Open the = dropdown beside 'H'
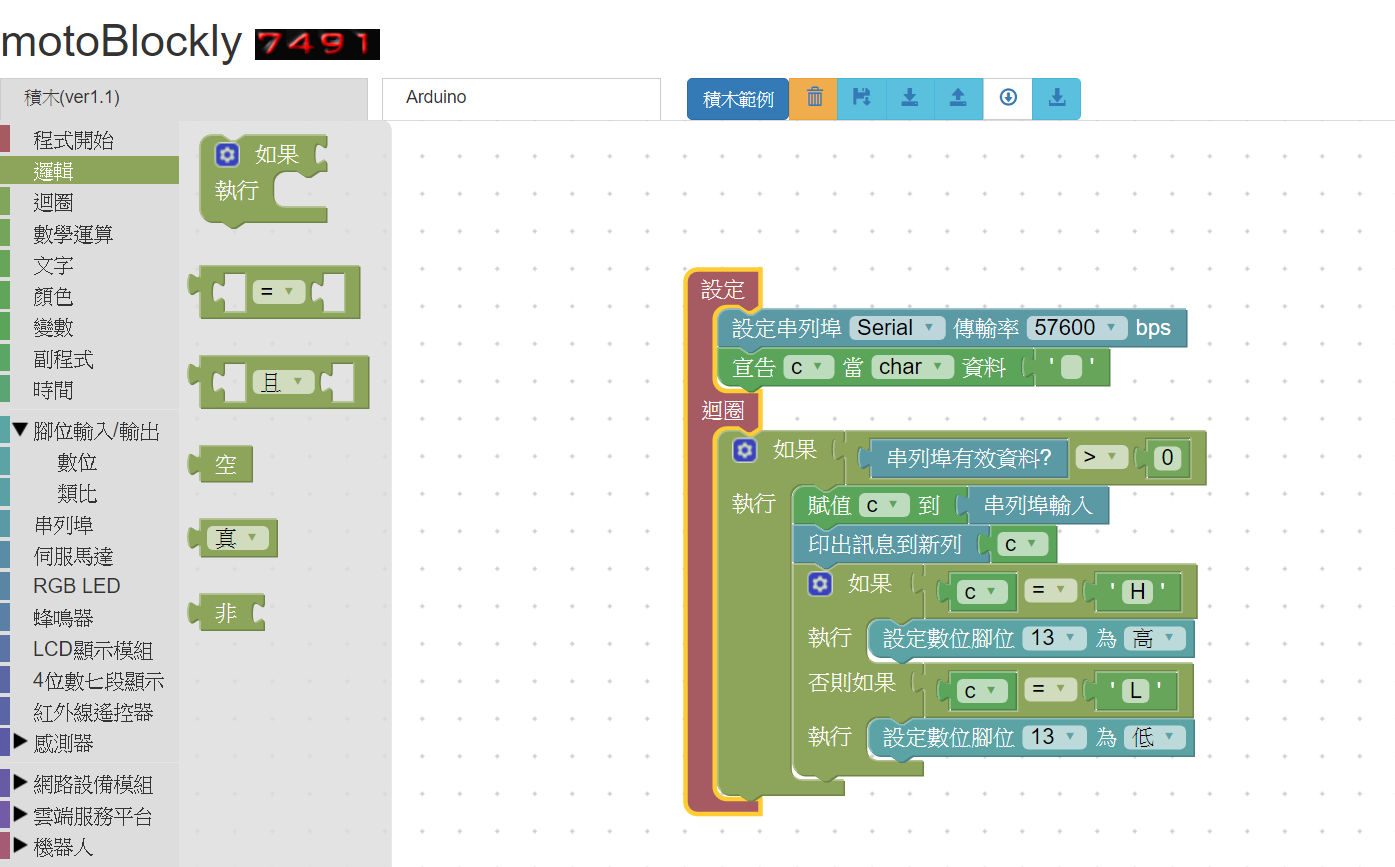 (1051, 591)
